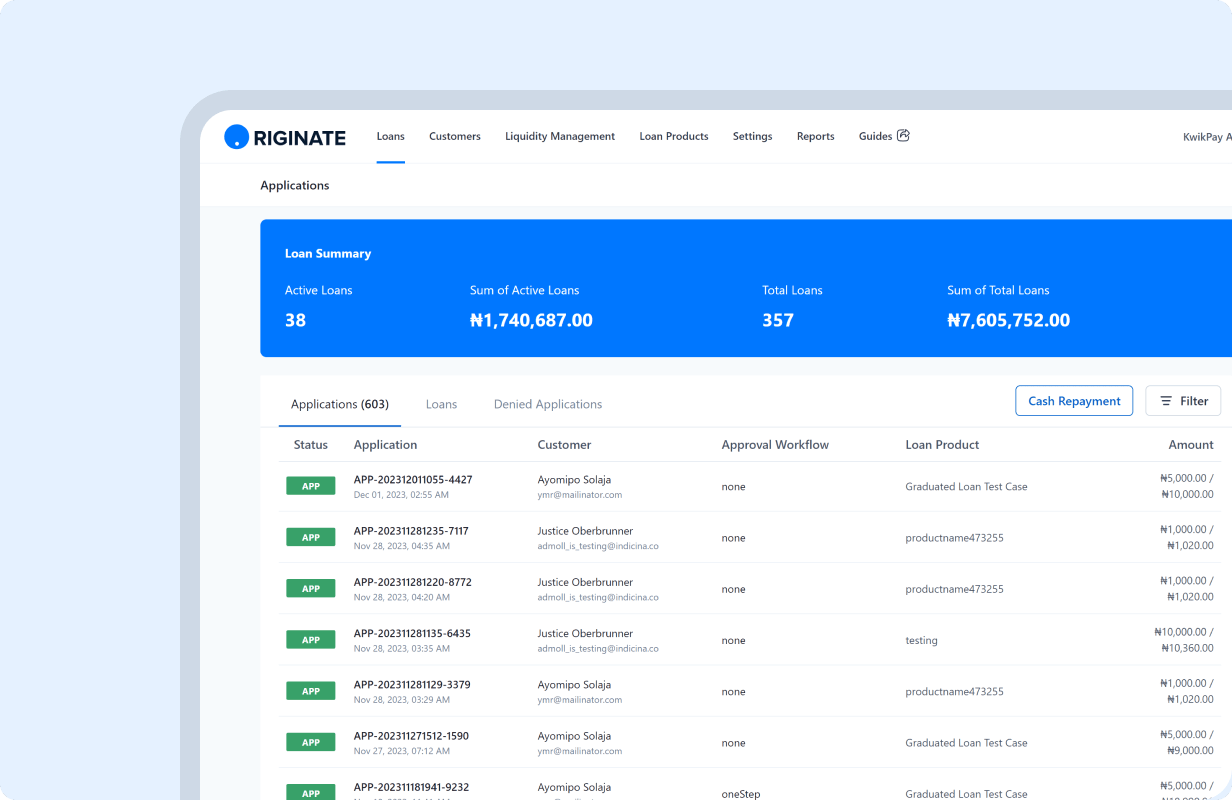Click the Total Loans value 357

[777, 320]
